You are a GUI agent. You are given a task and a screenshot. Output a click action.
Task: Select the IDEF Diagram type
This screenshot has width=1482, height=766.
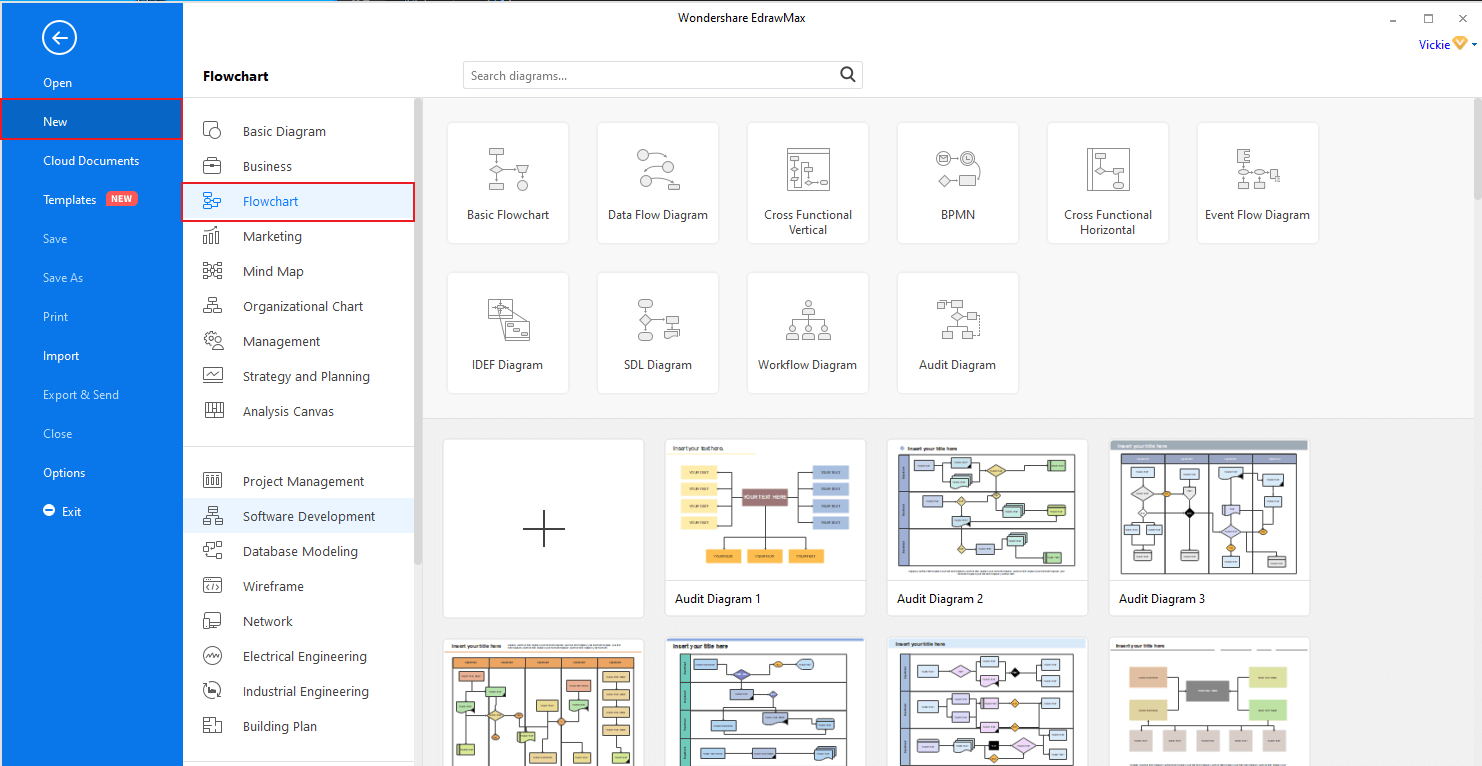tap(508, 333)
